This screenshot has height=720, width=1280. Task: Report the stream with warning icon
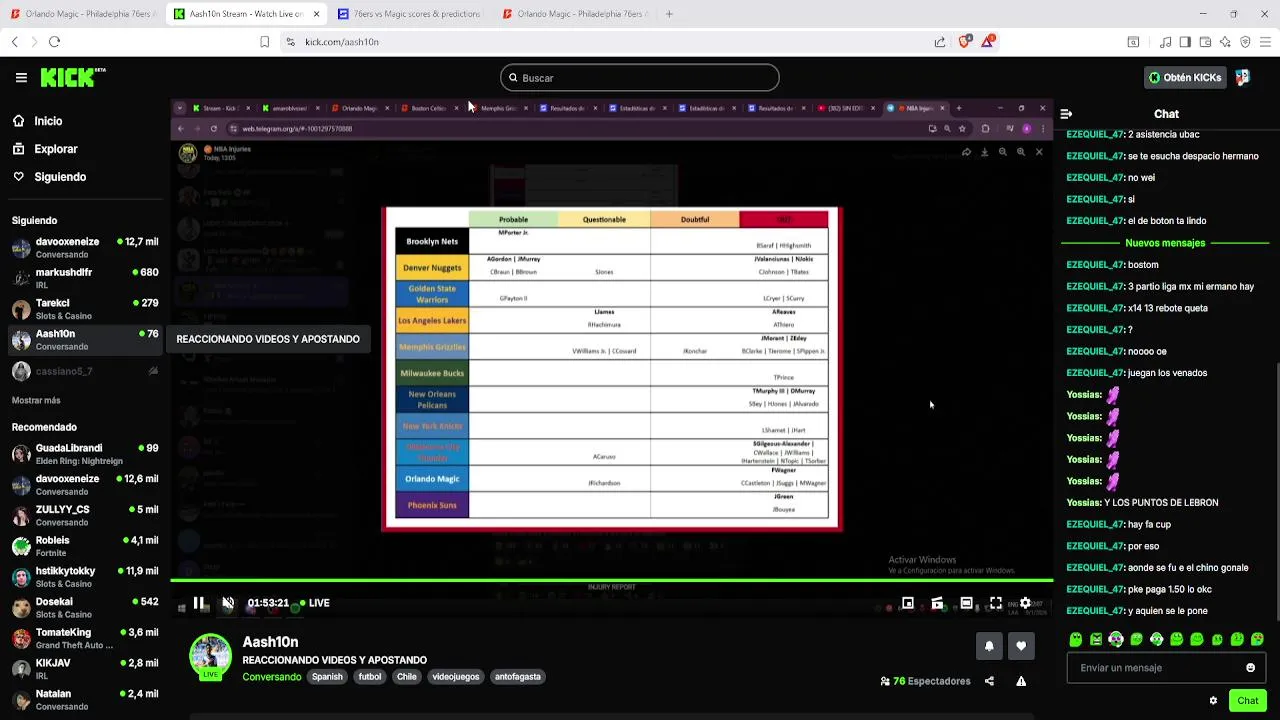(x=1021, y=681)
